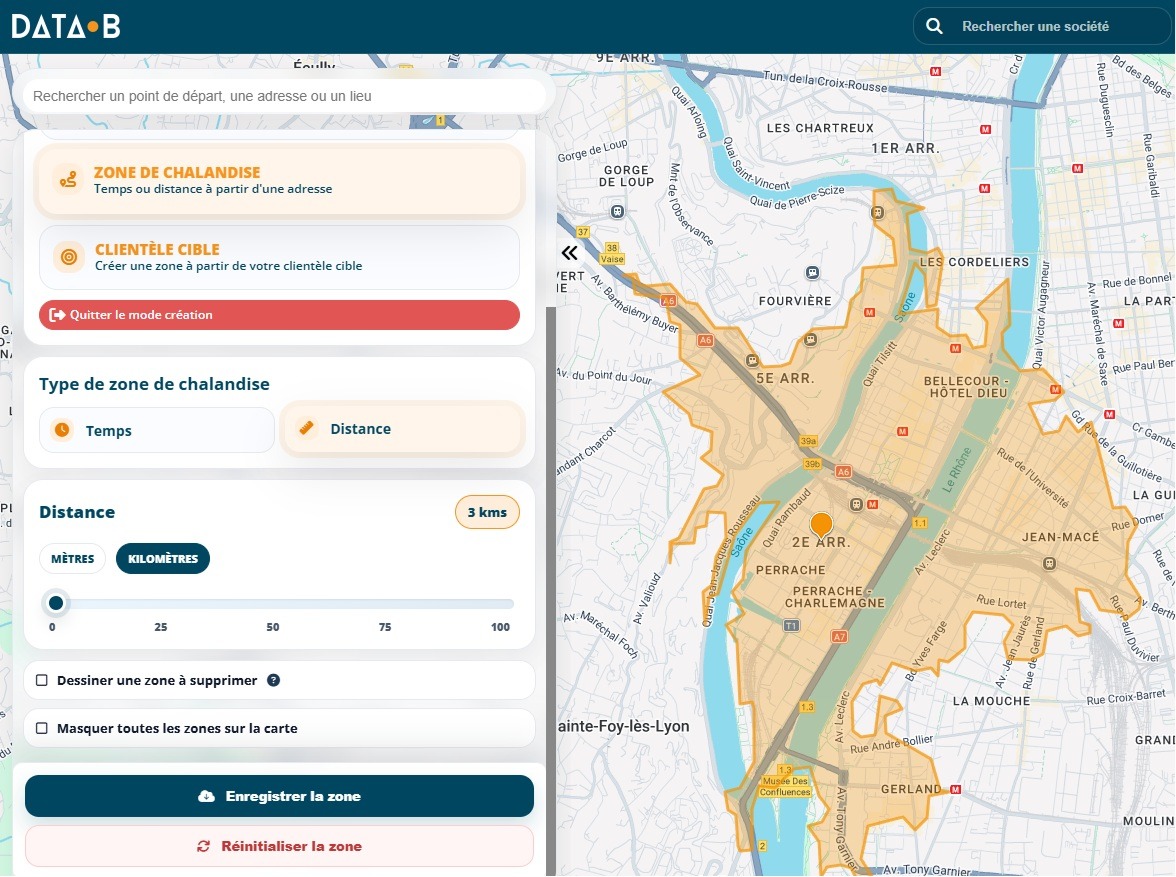Select the Mètres unit toggle
Viewport: 1176px width, 877px height.
point(73,559)
